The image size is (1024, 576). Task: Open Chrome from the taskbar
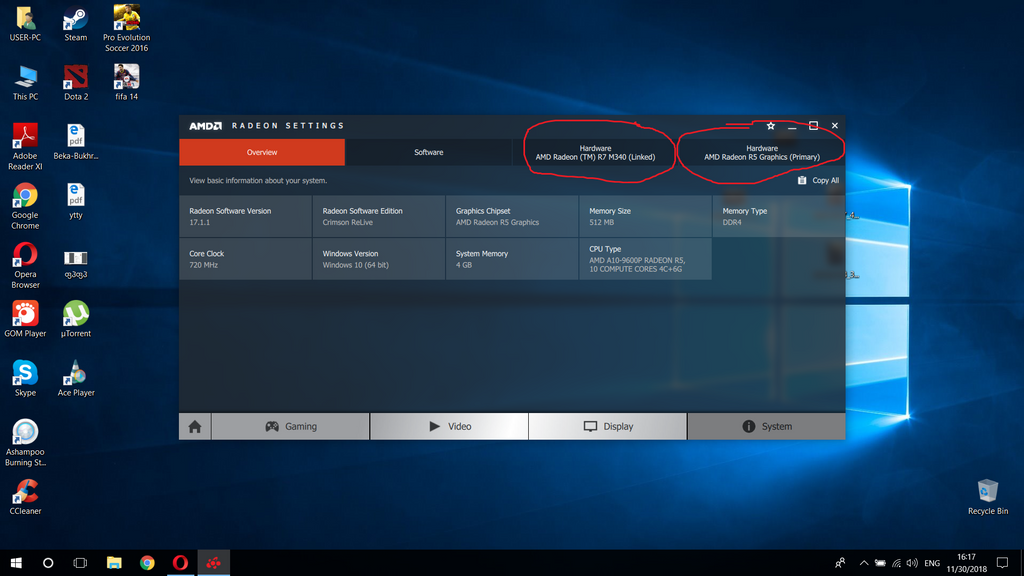click(x=148, y=563)
